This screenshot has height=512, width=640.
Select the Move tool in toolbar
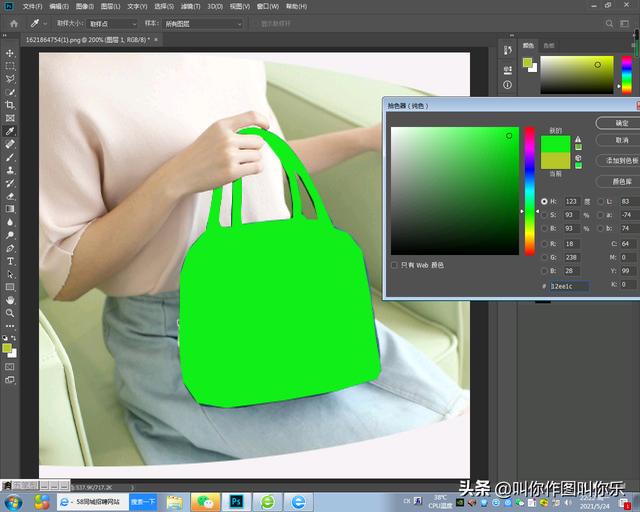pyautogui.click(x=10, y=52)
